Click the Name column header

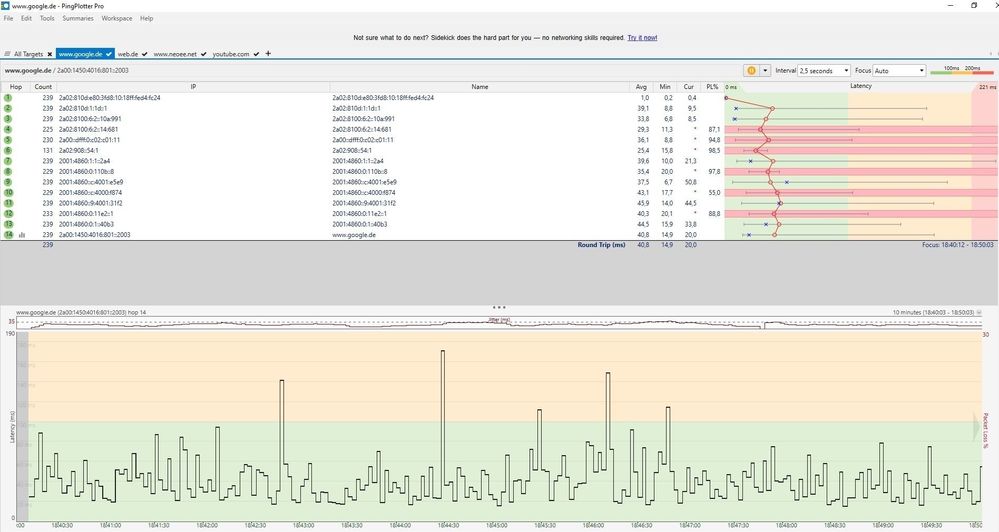(x=480, y=87)
